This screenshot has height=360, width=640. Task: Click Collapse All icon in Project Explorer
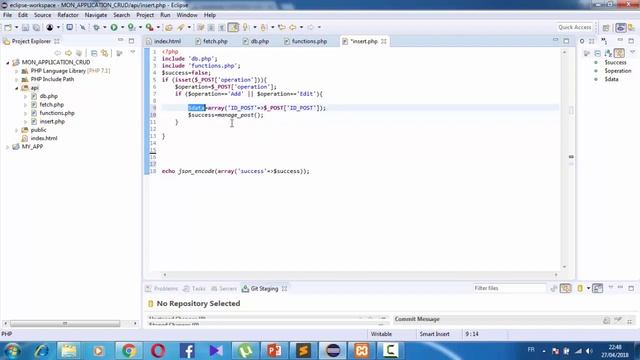[94, 53]
